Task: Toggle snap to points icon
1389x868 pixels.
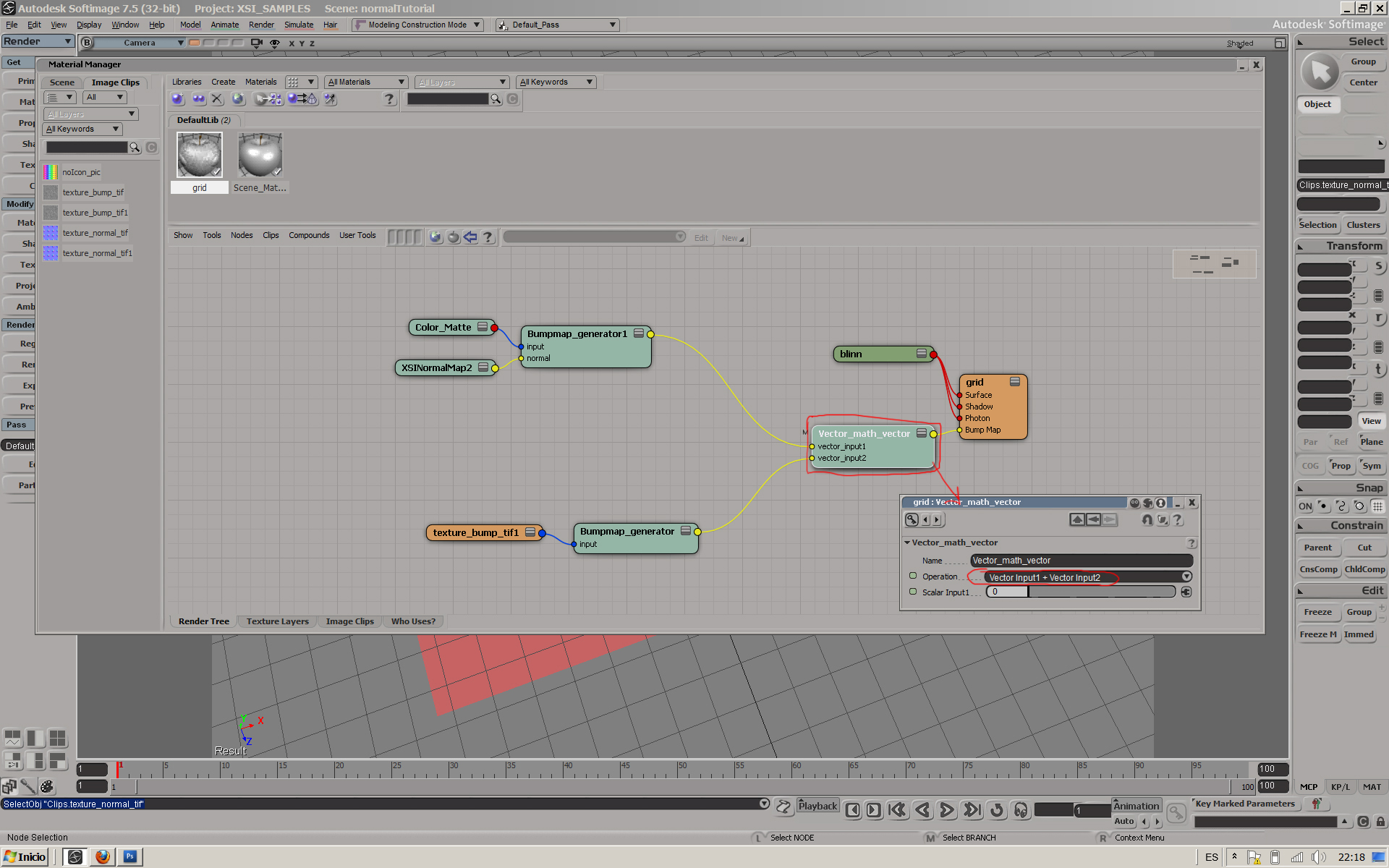Action: click(x=1323, y=506)
